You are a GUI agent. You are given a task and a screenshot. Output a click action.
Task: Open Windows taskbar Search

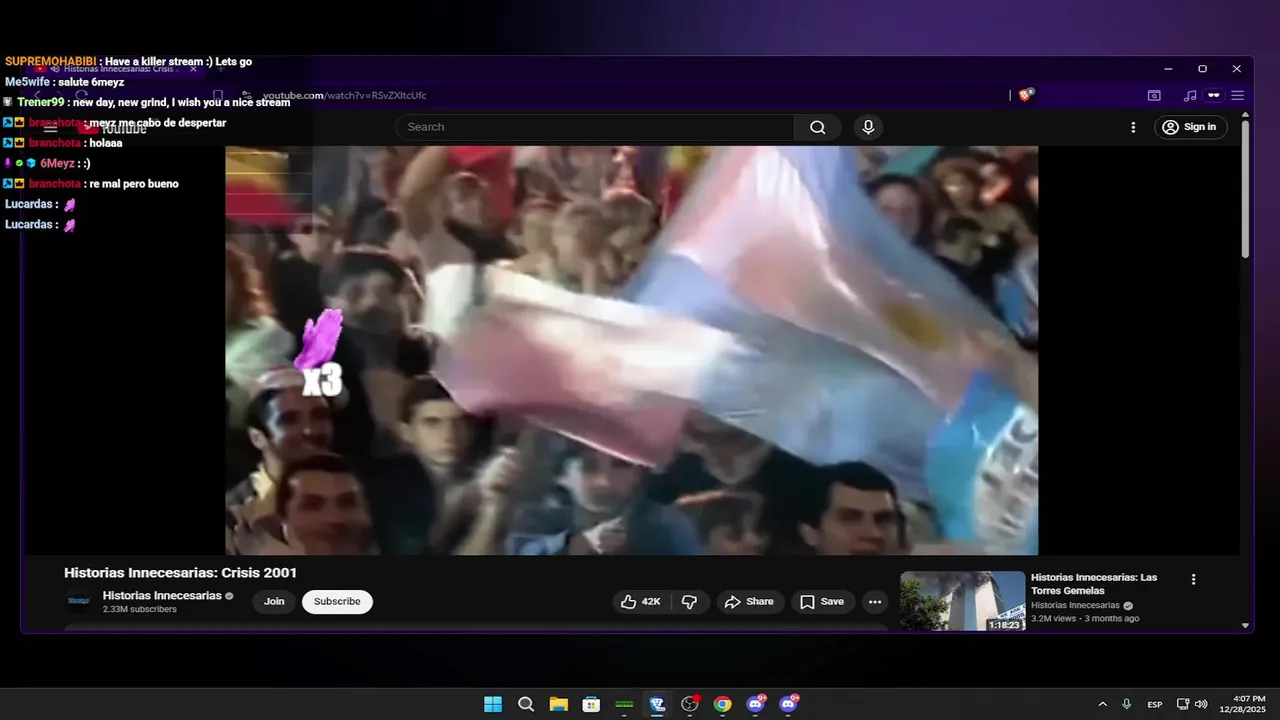[526, 704]
